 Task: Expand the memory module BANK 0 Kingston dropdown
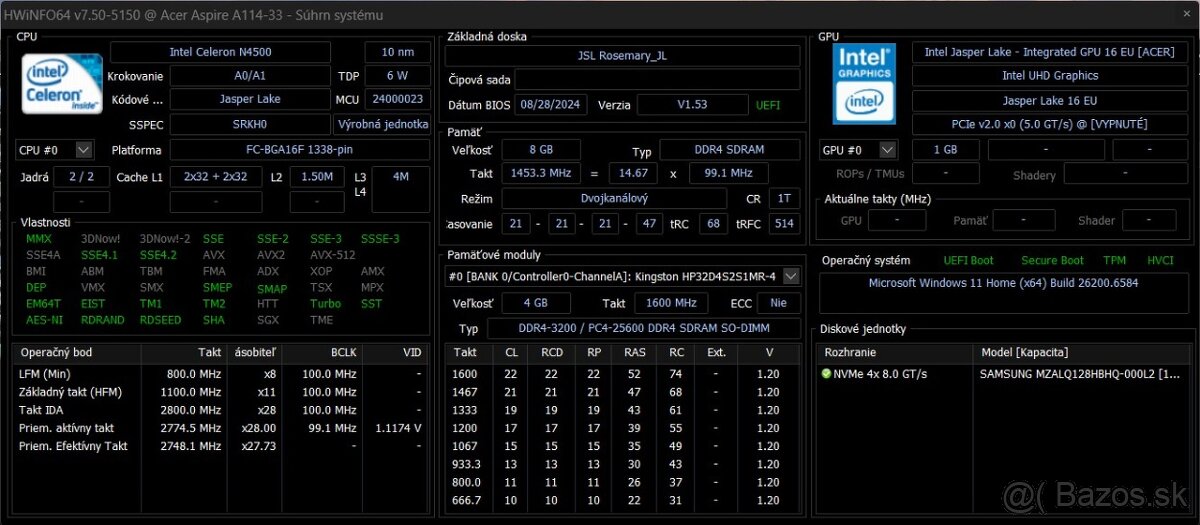coord(622,276)
